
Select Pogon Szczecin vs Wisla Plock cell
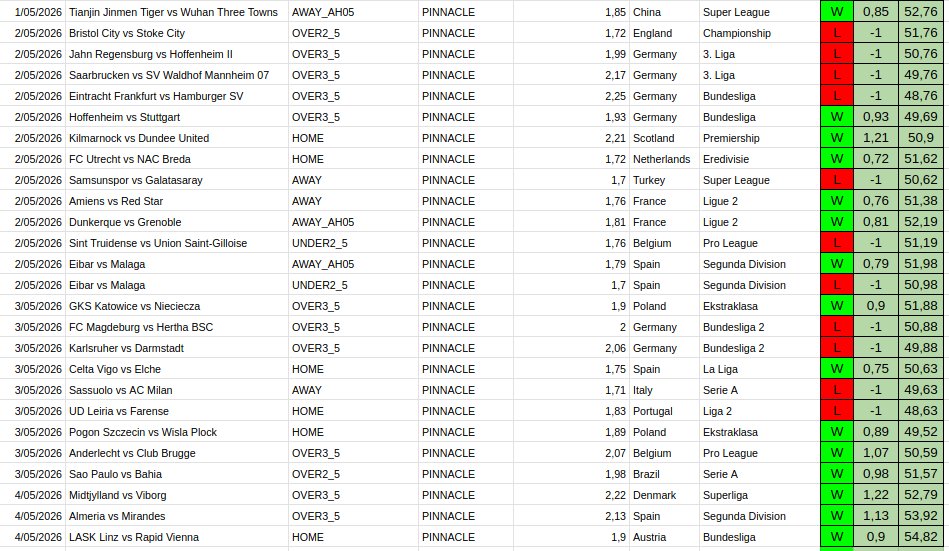[x=177, y=432]
